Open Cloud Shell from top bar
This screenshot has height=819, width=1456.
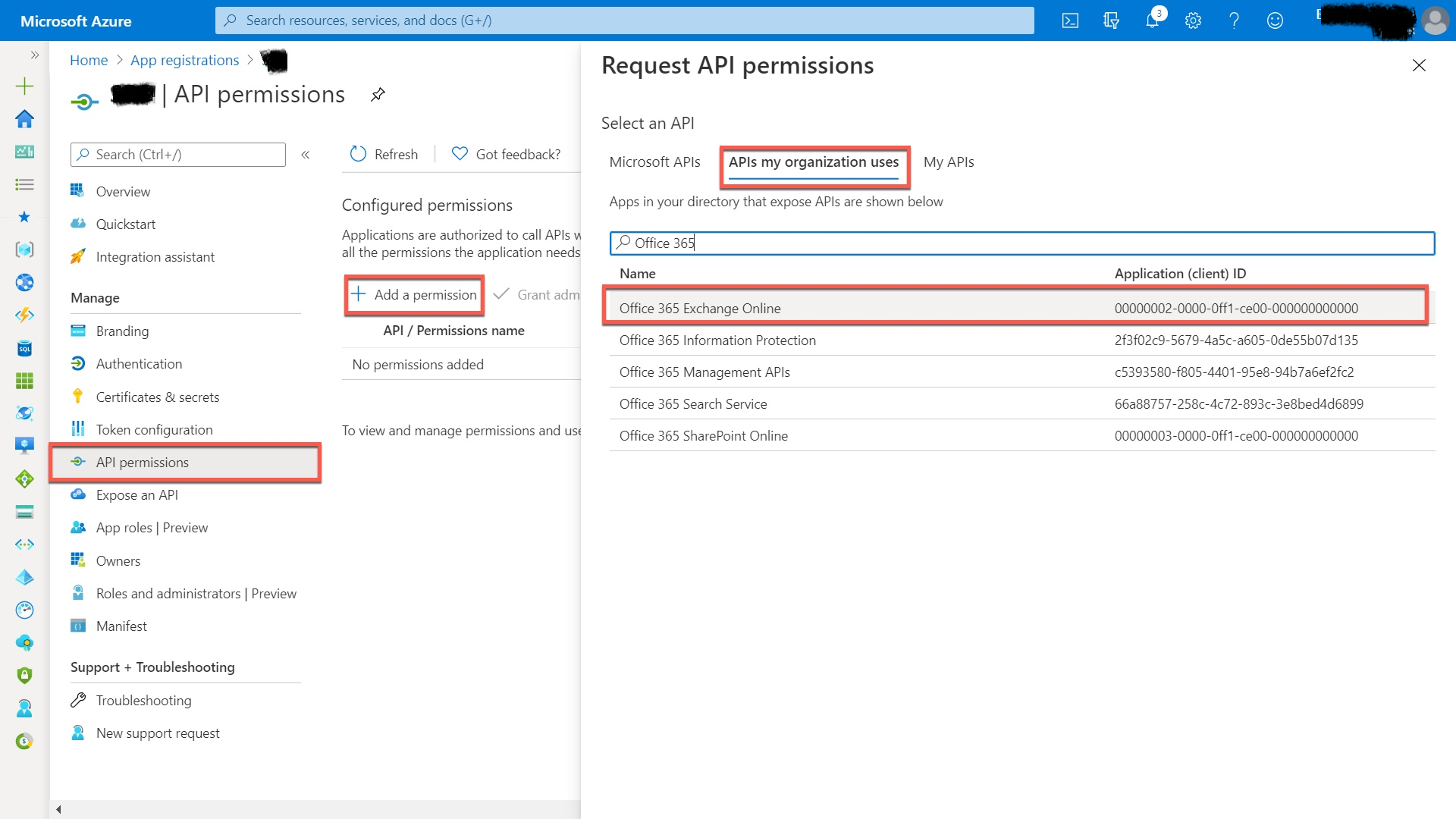(1070, 20)
